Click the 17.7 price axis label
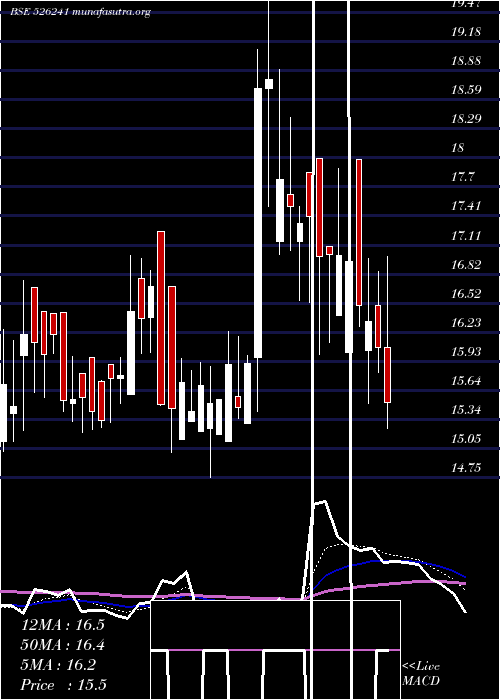The image size is (500, 700). (x=462, y=177)
